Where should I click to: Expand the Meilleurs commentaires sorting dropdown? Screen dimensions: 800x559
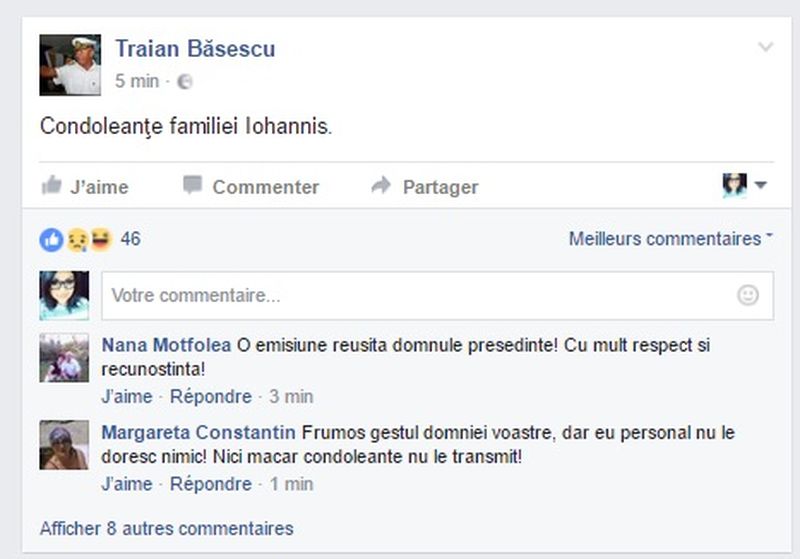coord(671,239)
